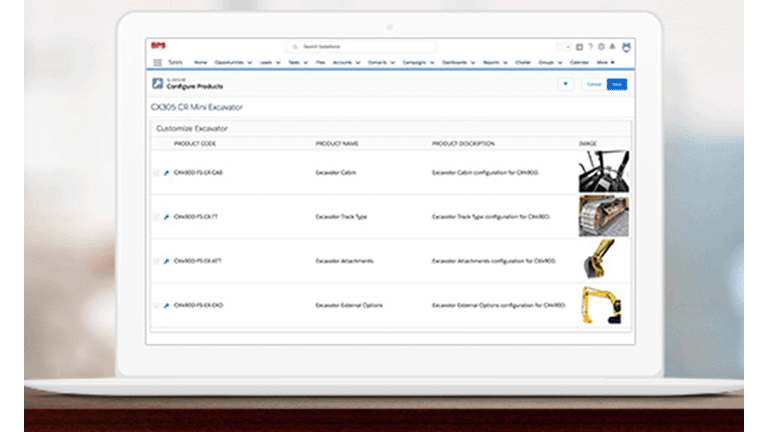Open the user avatar profile icon
768x432 pixels.
click(x=626, y=46)
